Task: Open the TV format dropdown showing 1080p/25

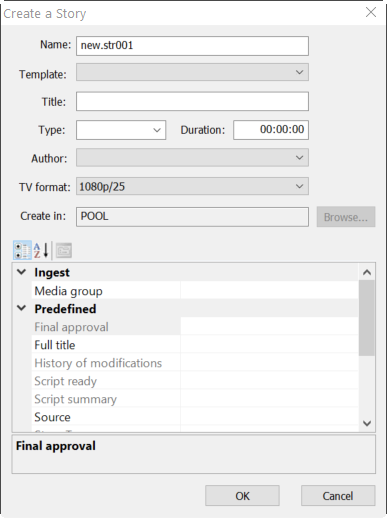Action: point(192,186)
